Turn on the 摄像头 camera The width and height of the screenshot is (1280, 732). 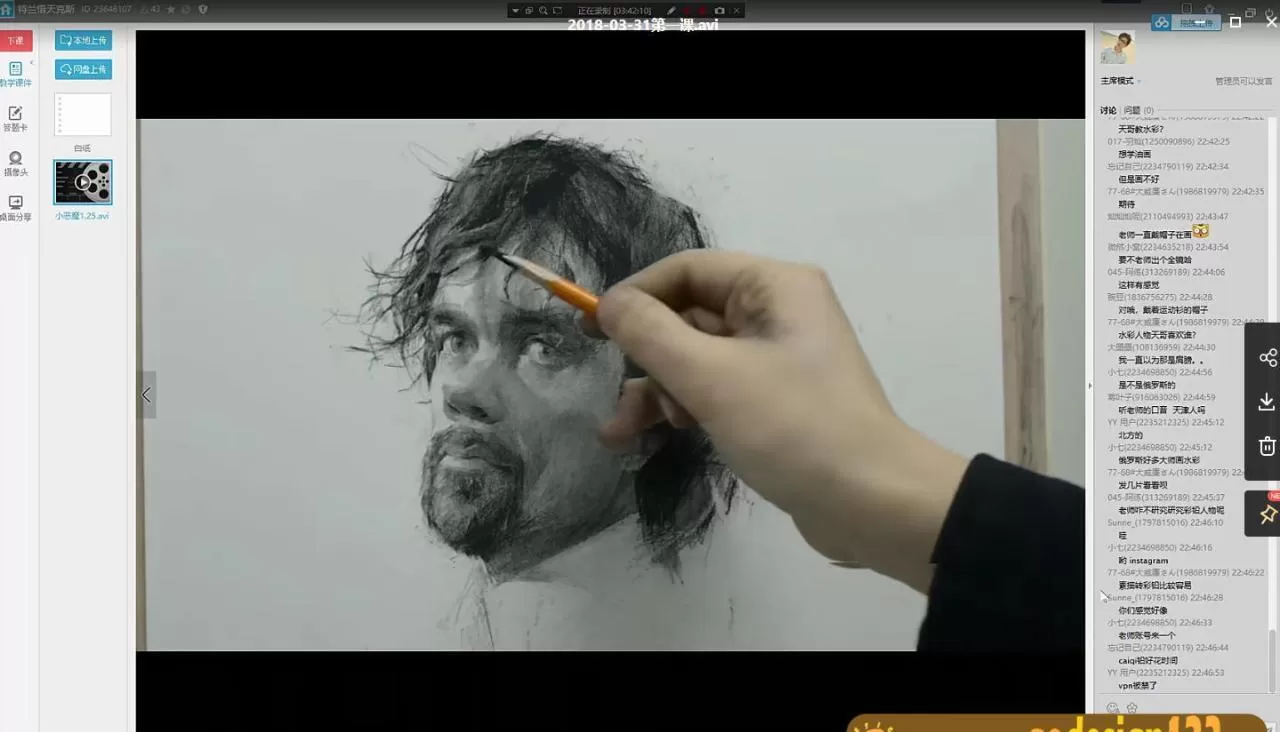click(15, 163)
